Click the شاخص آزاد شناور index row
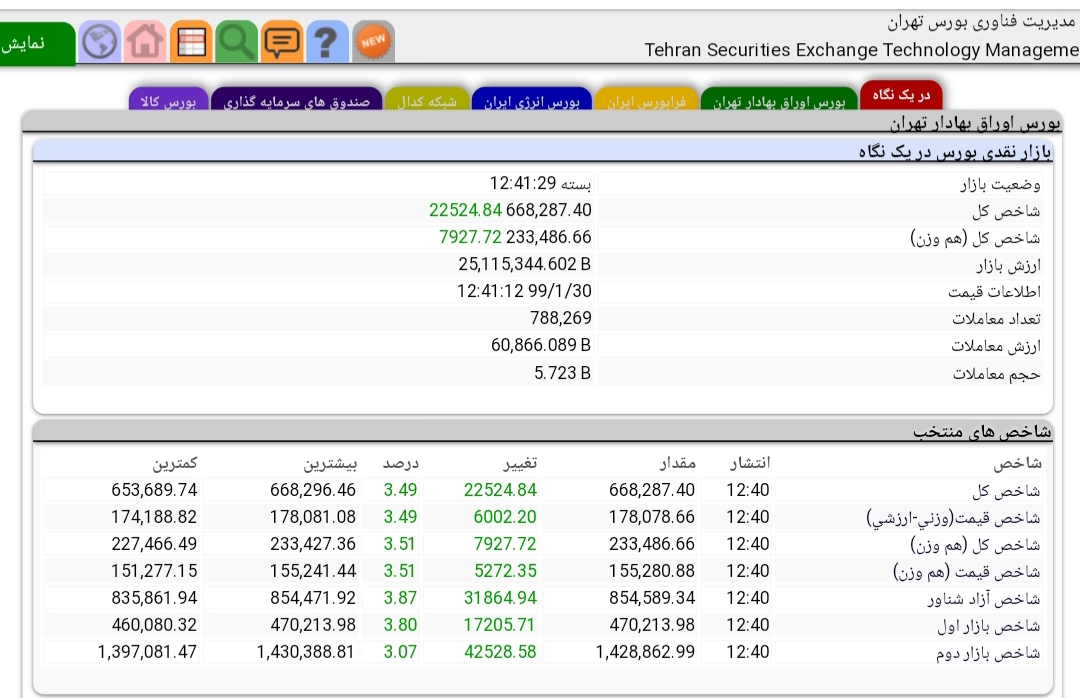This screenshot has height=698, width=1080. pos(543,598)
